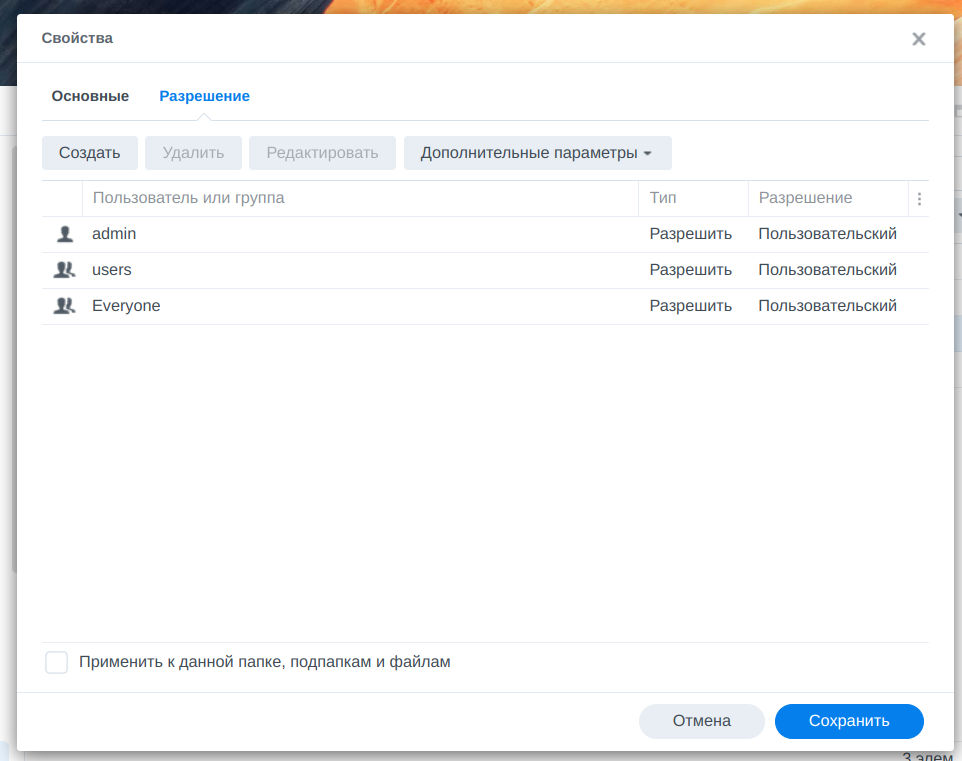The width and height of the screenshot is (962, 761).
Task: Click the Тип column header
Action: [663, 198]
